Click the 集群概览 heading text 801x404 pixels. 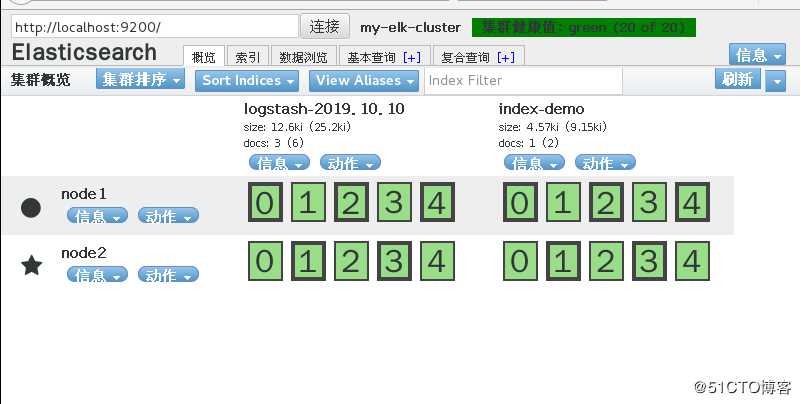[x=41, y=80]
